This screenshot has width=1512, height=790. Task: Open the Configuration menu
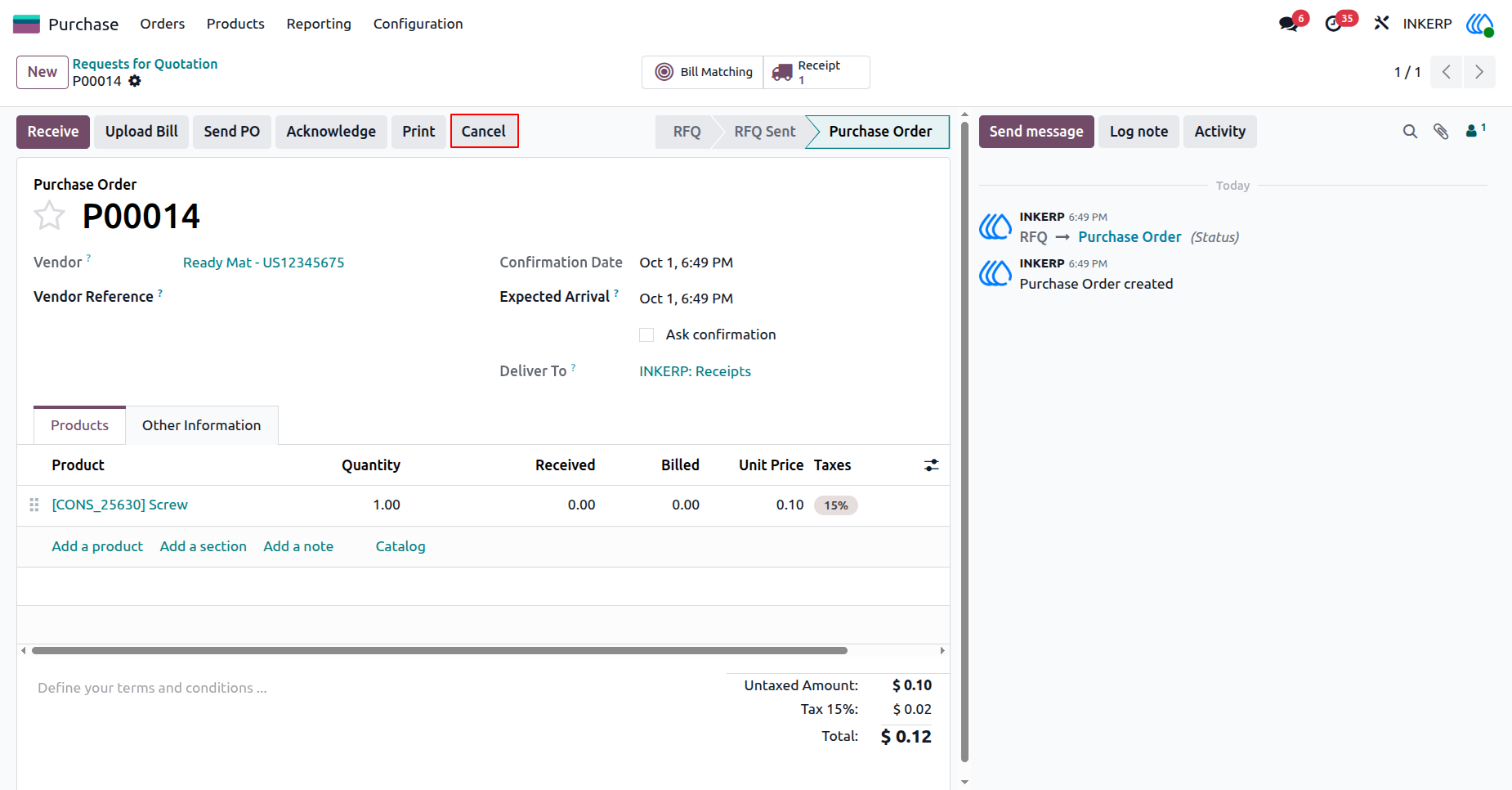coord(418,24)
